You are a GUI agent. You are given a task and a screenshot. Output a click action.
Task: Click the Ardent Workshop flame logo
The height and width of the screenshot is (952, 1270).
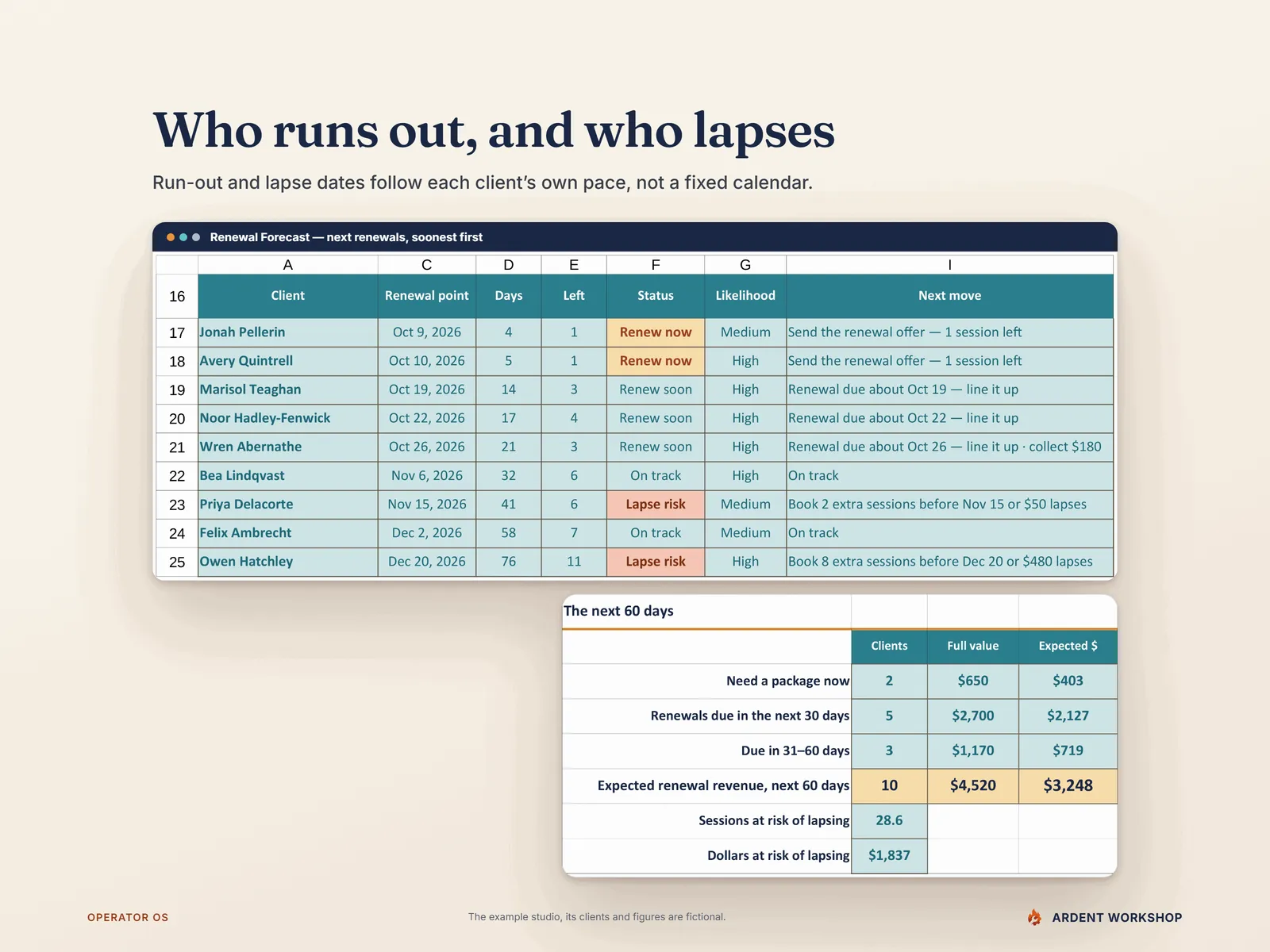point(1034,917)
